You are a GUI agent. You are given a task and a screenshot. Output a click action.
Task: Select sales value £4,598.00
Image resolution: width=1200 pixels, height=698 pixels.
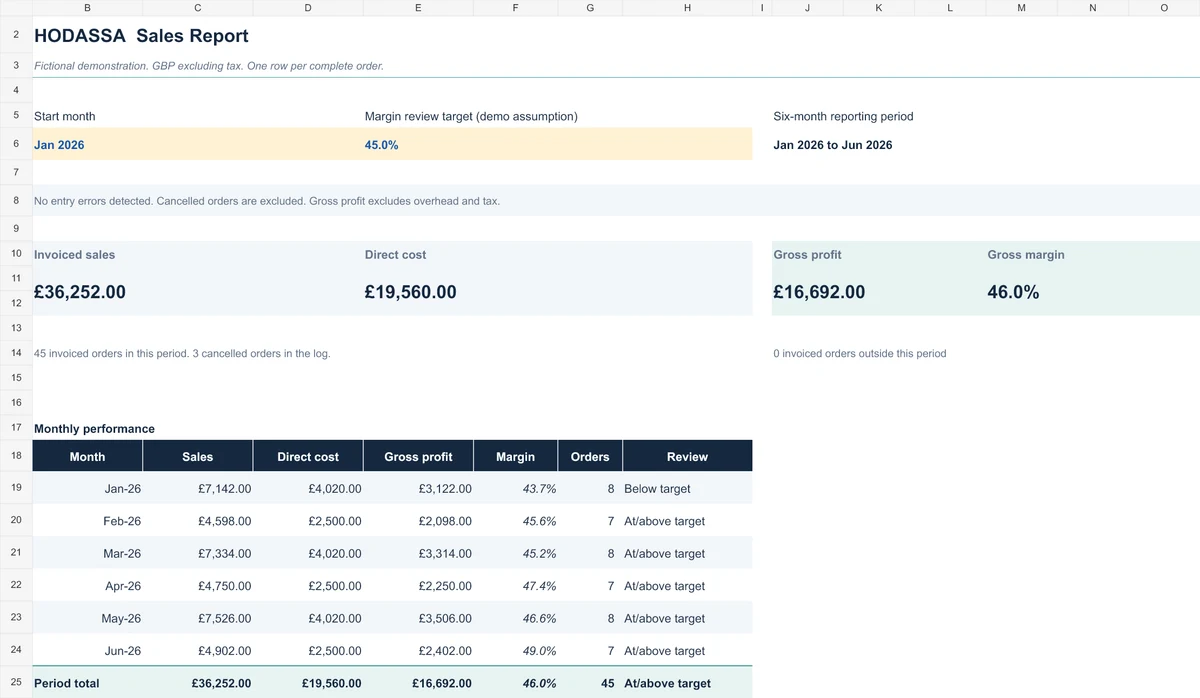[198, 521]
